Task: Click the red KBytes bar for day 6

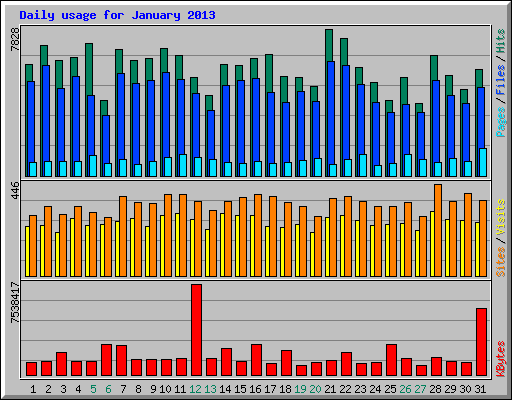Action: [106, 360]
